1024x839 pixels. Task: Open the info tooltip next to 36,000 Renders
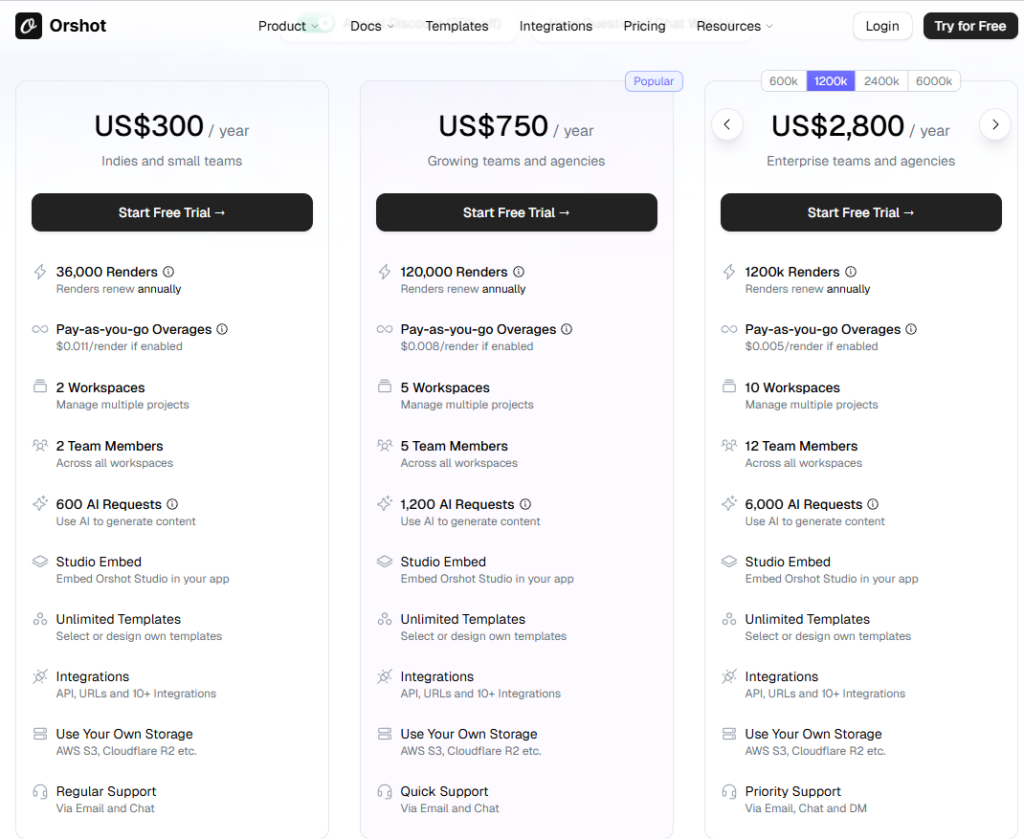pyautogui.click(x=170, y=271)
